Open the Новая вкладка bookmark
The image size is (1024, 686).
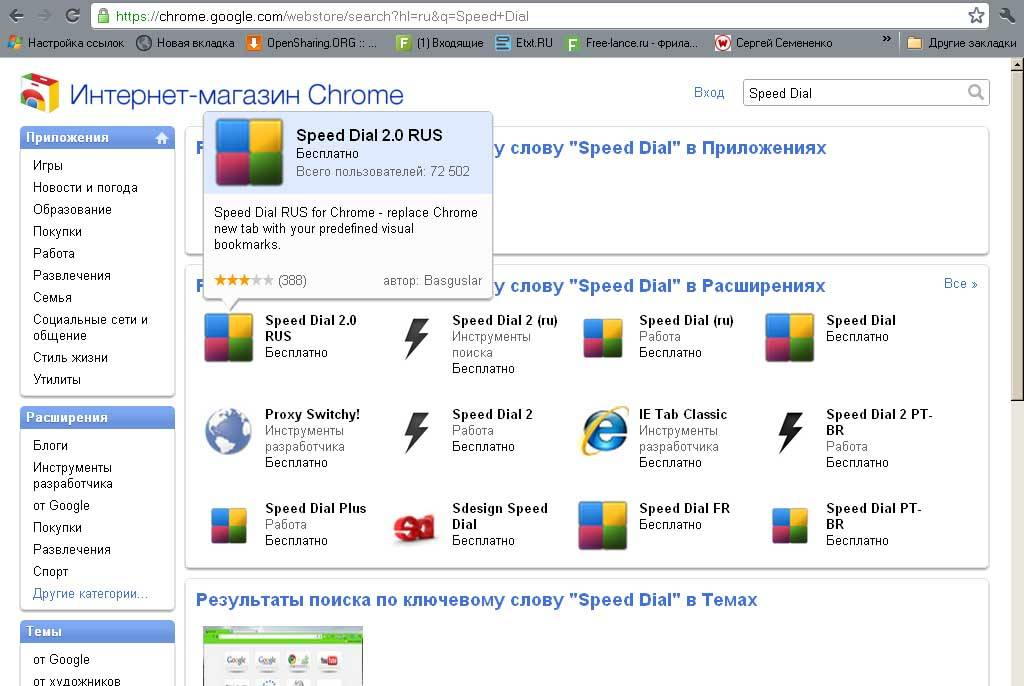click(x=185, y=43)
